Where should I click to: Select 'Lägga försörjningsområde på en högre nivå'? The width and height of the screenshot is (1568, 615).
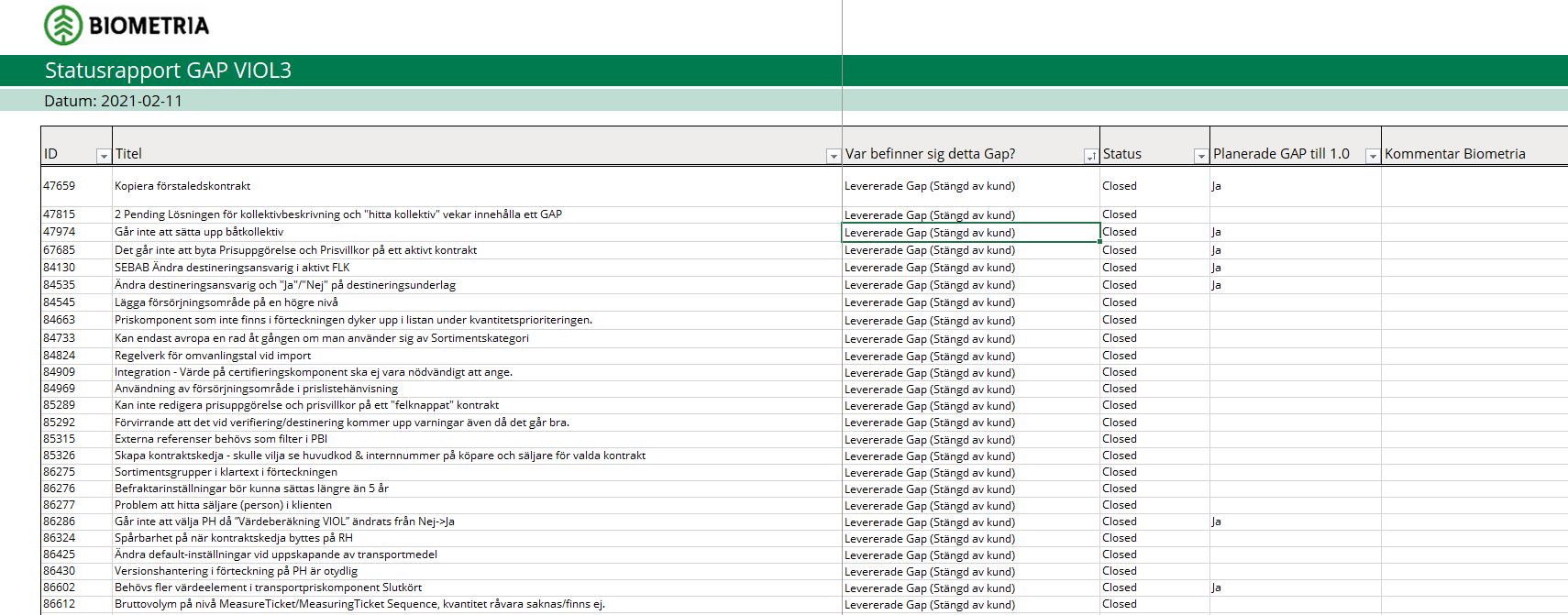[x=226, y=302]
